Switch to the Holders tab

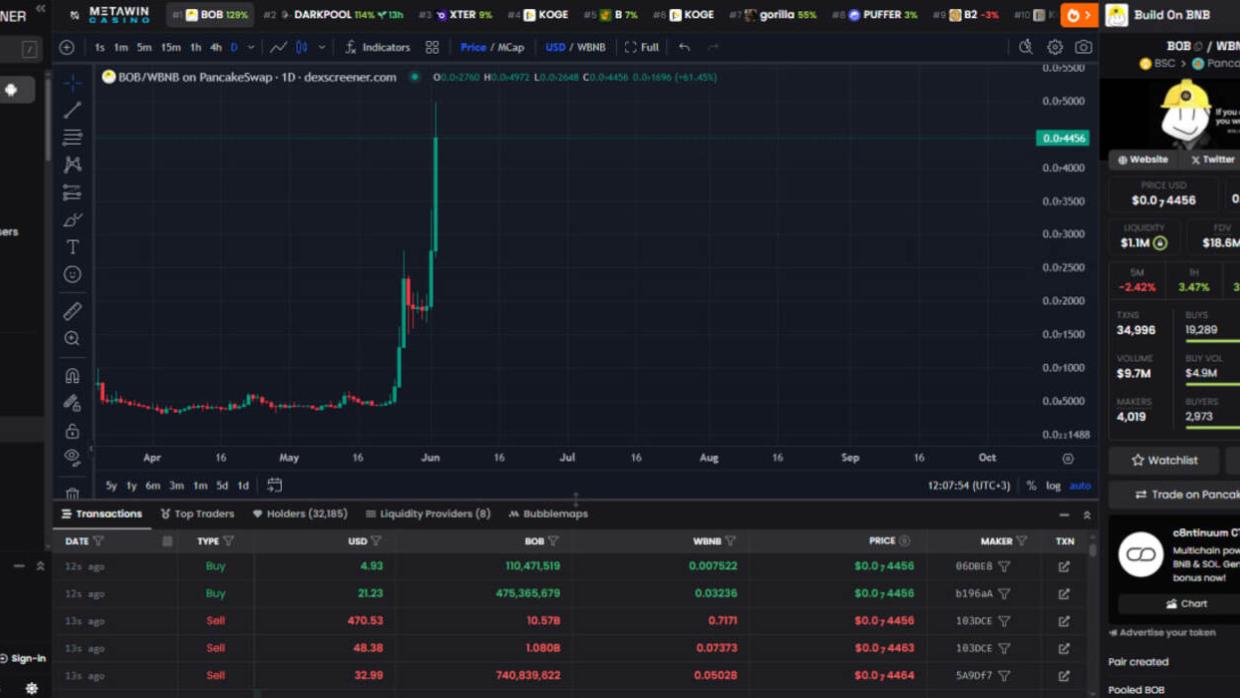point(300,514)
